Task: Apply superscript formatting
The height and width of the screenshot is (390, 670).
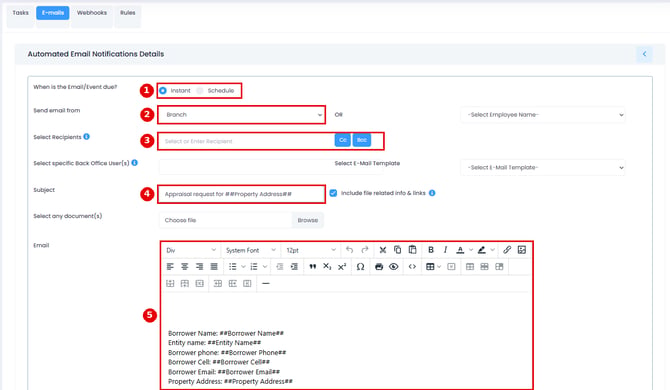Action: click(x=342, y=267)
